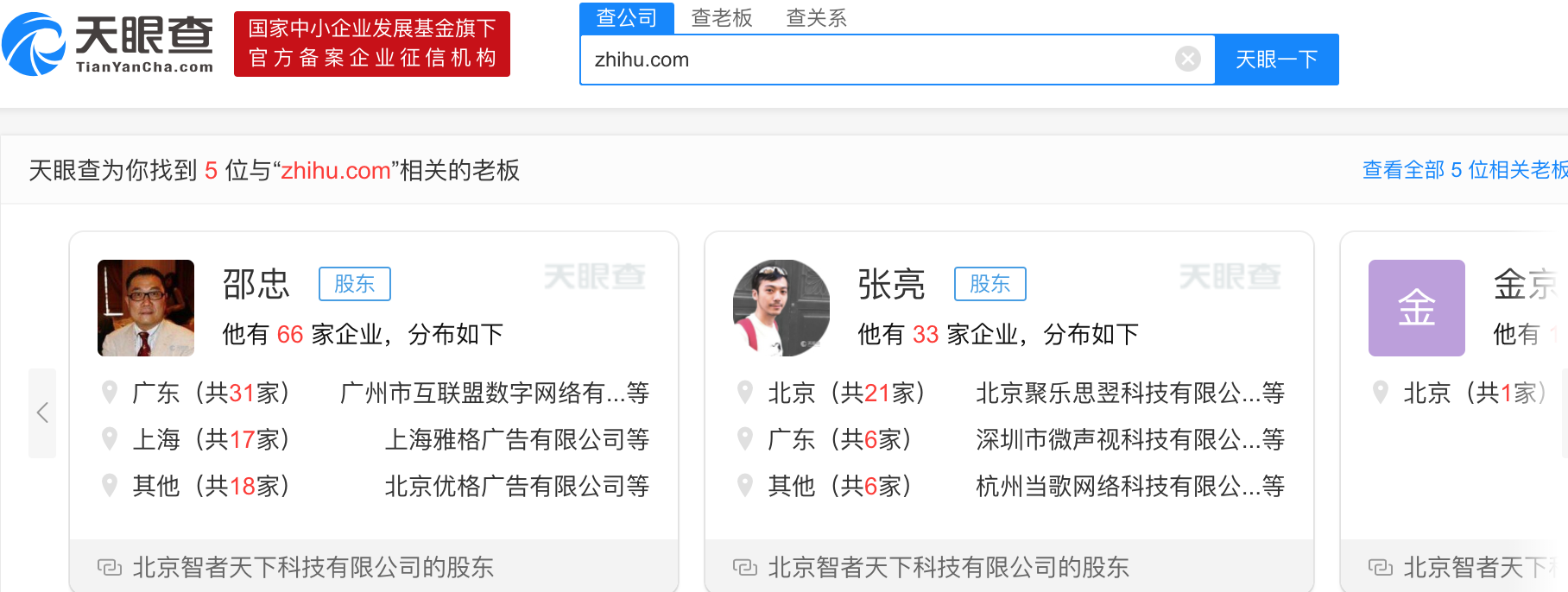This screenshot has height=592, width=1568.
Task: Click the link icon in the 金 card footer
Action: [x=1381, y=567]
